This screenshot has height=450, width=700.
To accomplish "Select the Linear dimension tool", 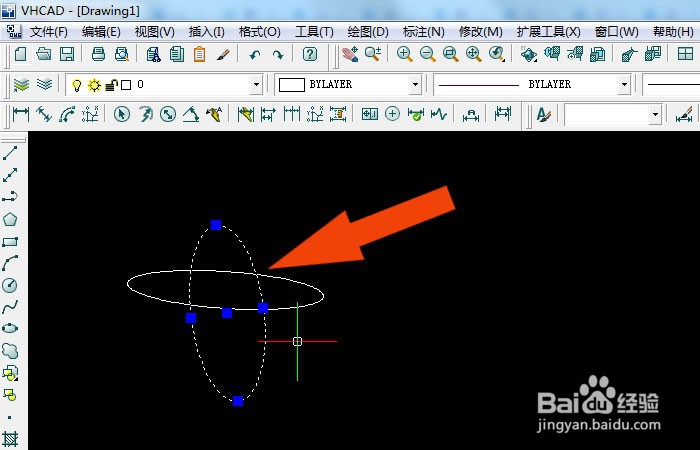I will click(x=21, y=115).
